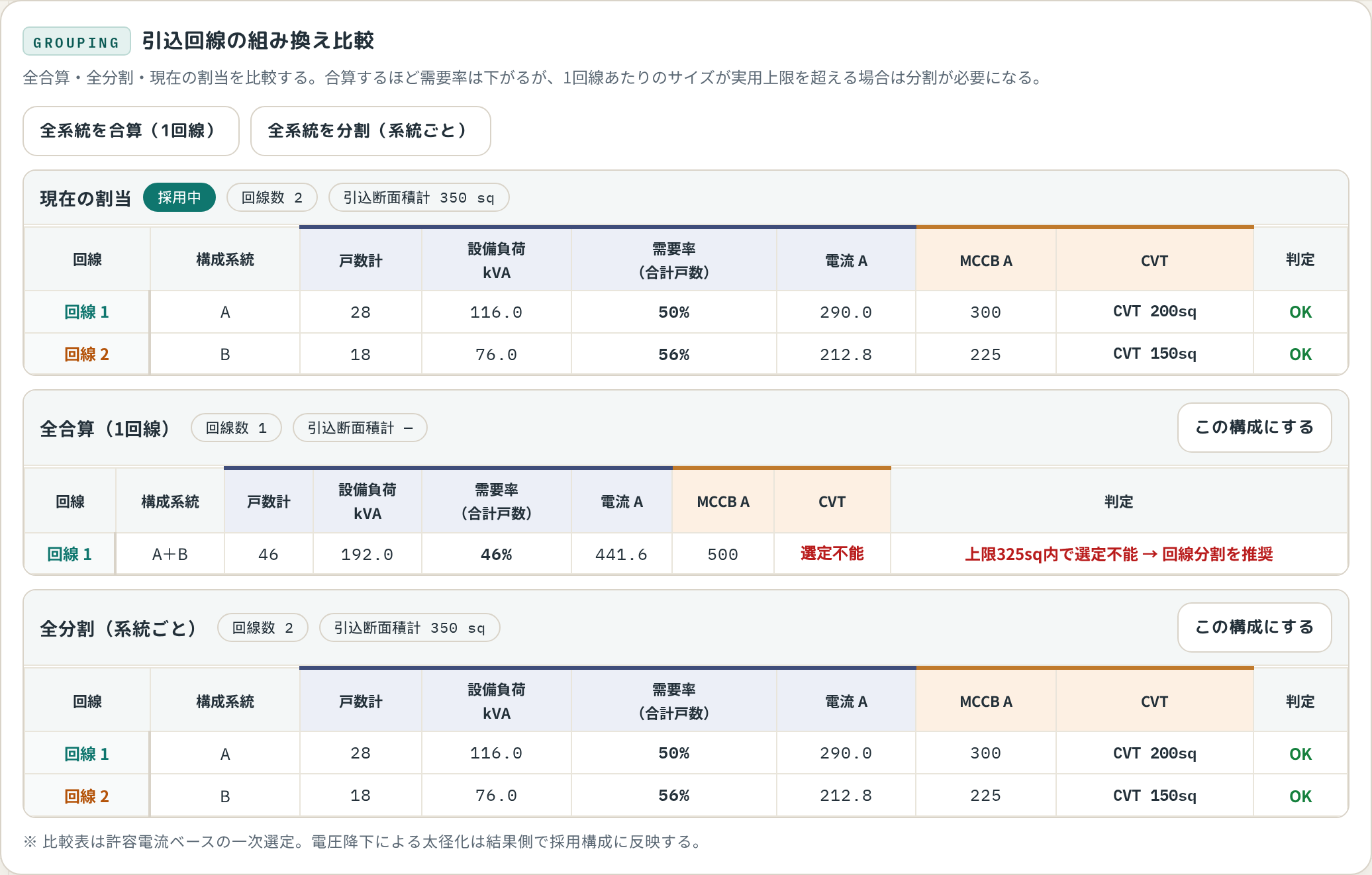The width and height of the screenshot is (1372, 875).
Task: Select the 採用中 badge in 現在の割当
Action: point(179,198)
